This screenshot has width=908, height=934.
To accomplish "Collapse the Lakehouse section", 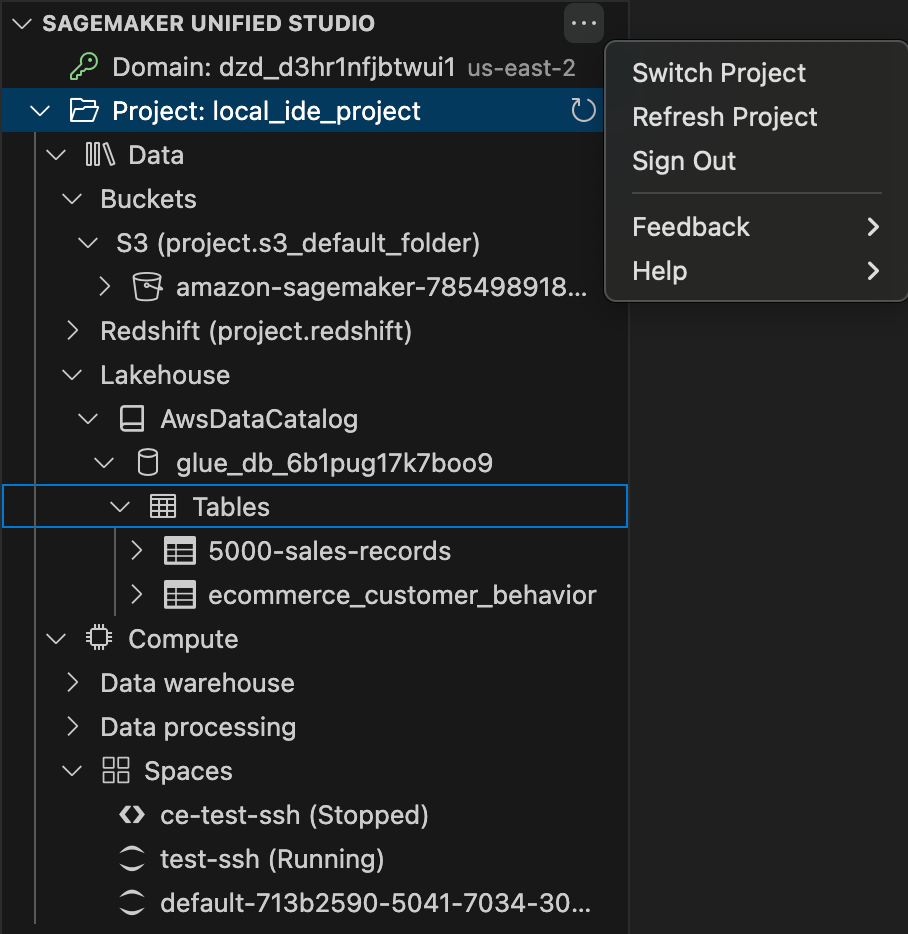I will click(x=71, y=374).
